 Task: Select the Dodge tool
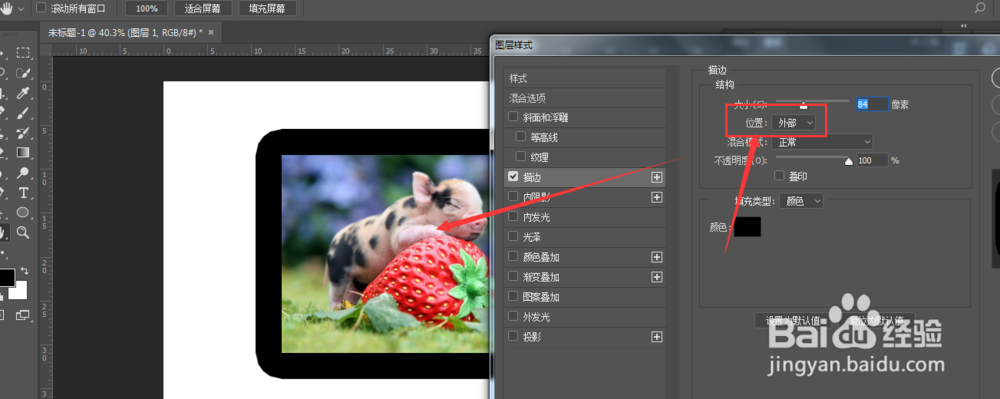coord(23,172)
